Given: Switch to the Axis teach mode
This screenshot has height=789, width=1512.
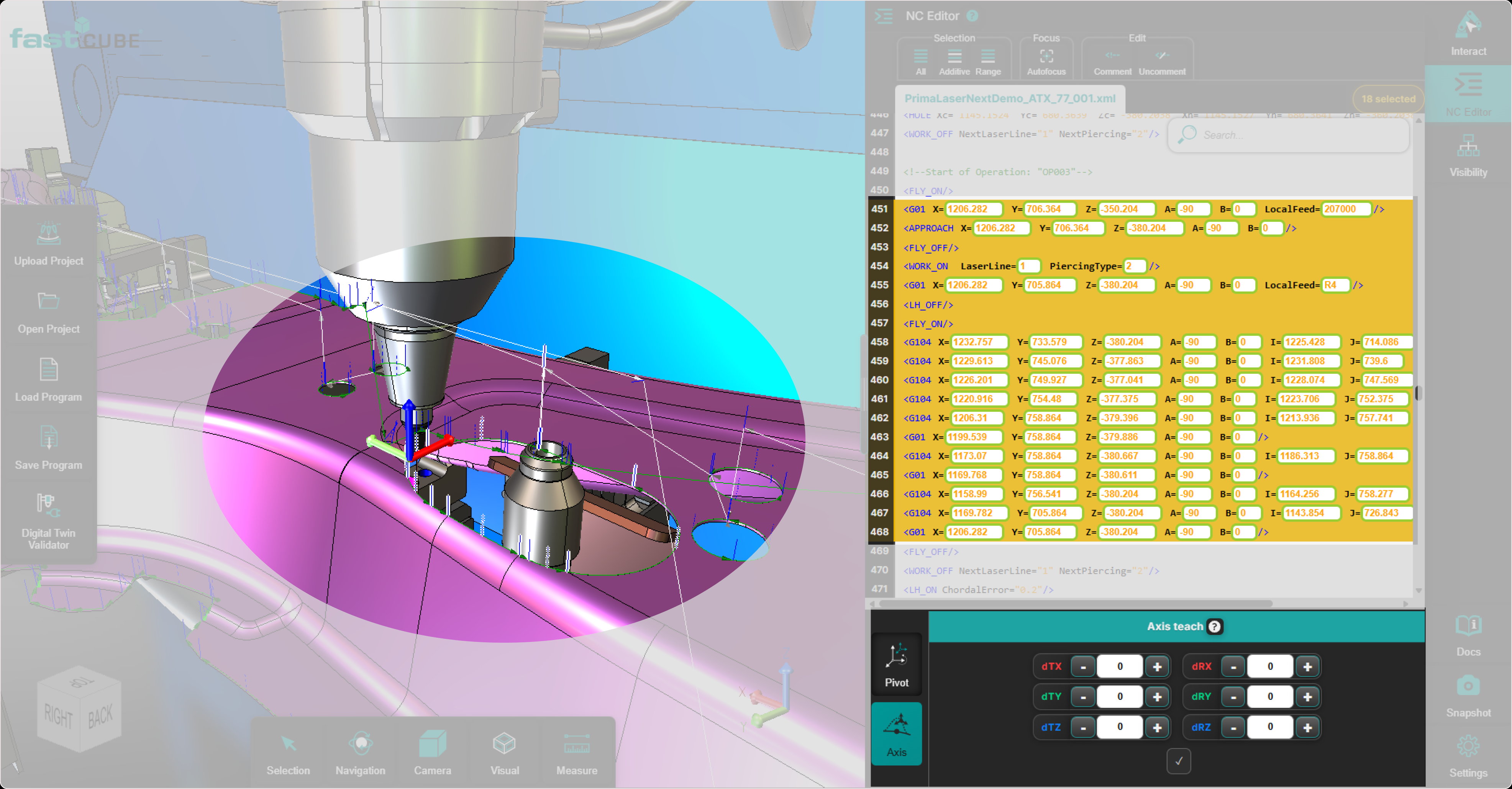Looking at the screenshot, I should click(x=896, y=733).
